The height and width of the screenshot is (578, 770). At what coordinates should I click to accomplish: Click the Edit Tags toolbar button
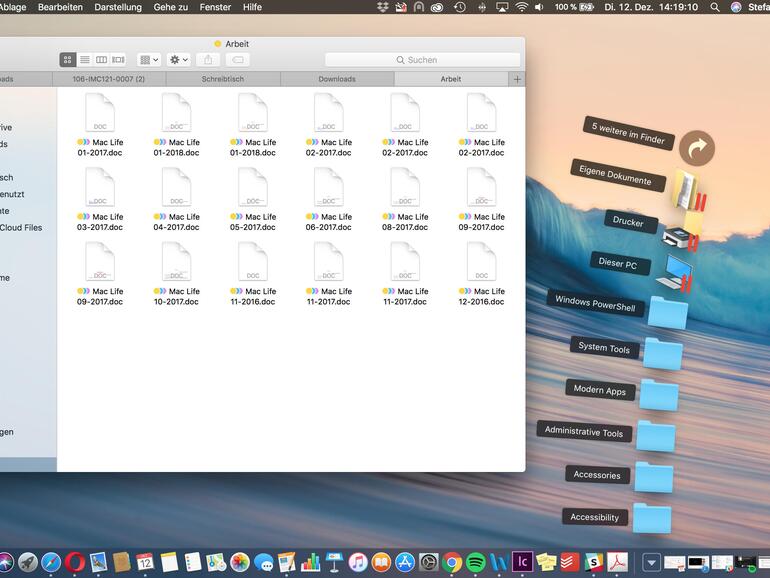(x=238, y=60)
